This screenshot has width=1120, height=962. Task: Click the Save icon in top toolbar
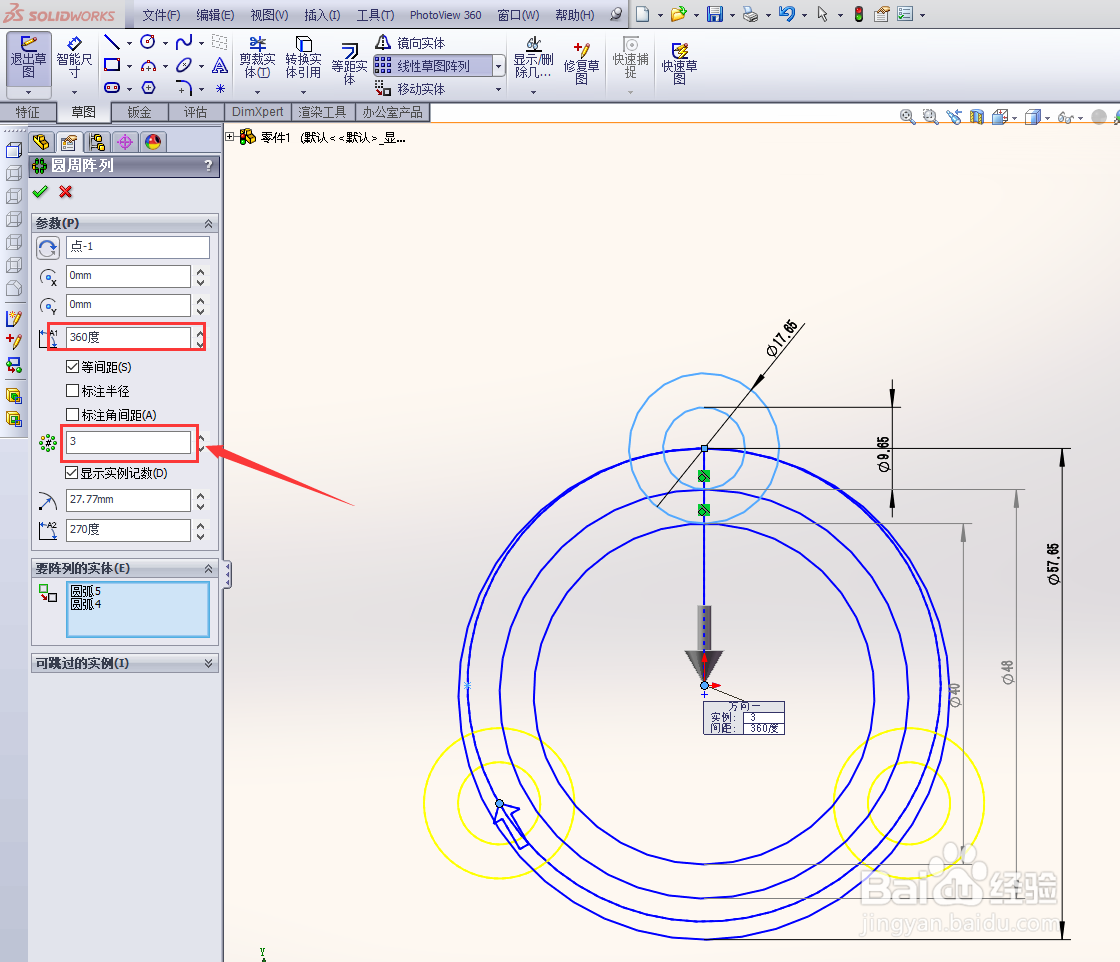point(714,14)
